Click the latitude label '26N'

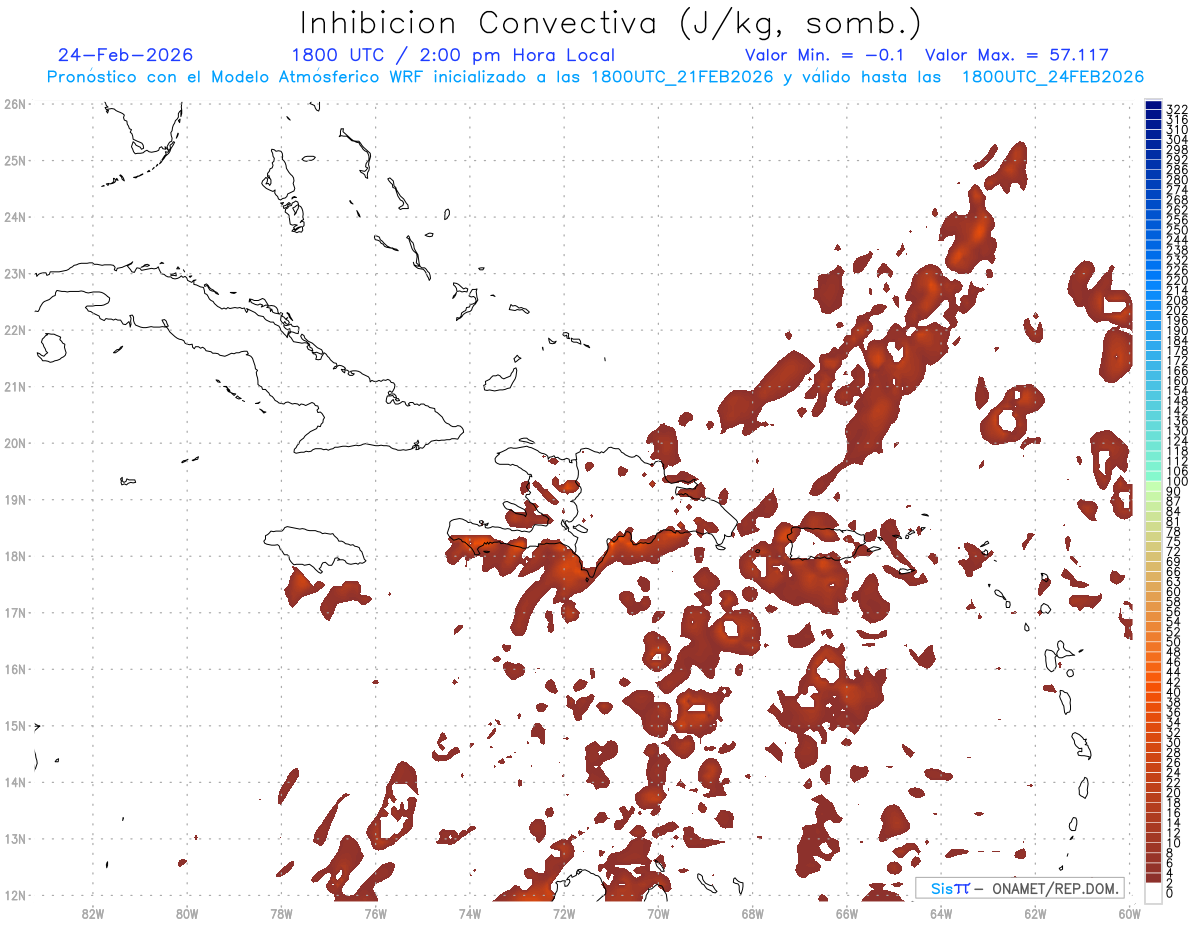pos(15,104)
